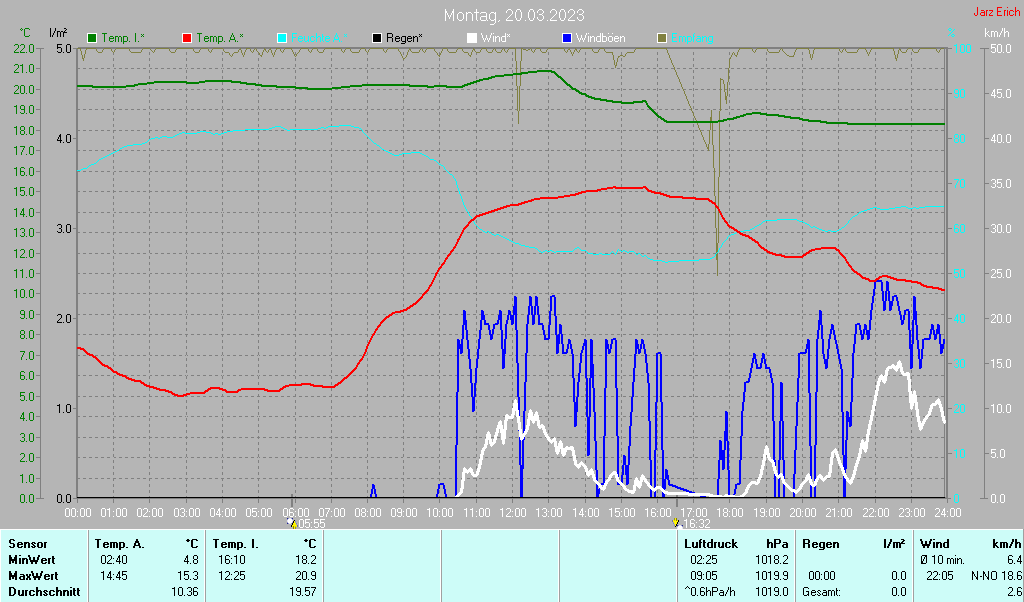Screen dimensions: 1024x602
Task: Select the 'Empfang' legend label
Action: (692, 39)
